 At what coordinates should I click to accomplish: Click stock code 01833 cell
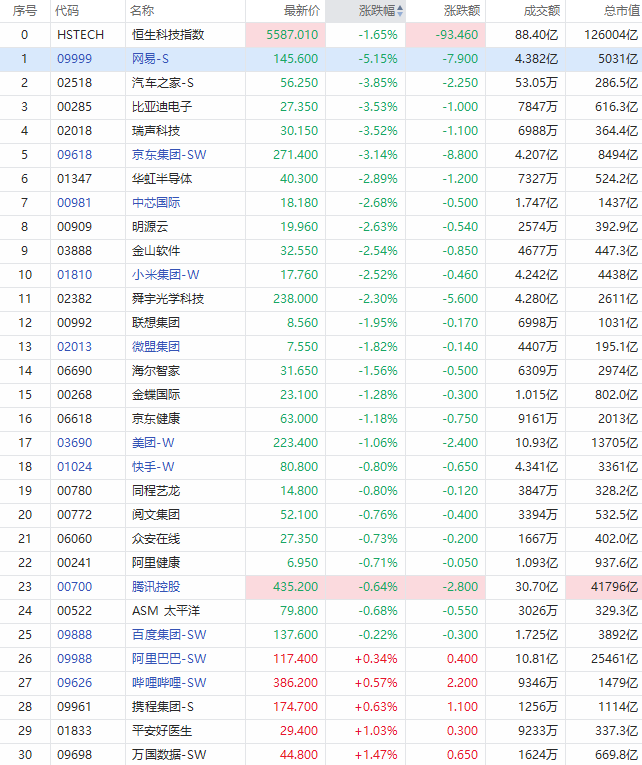[88, 730]
